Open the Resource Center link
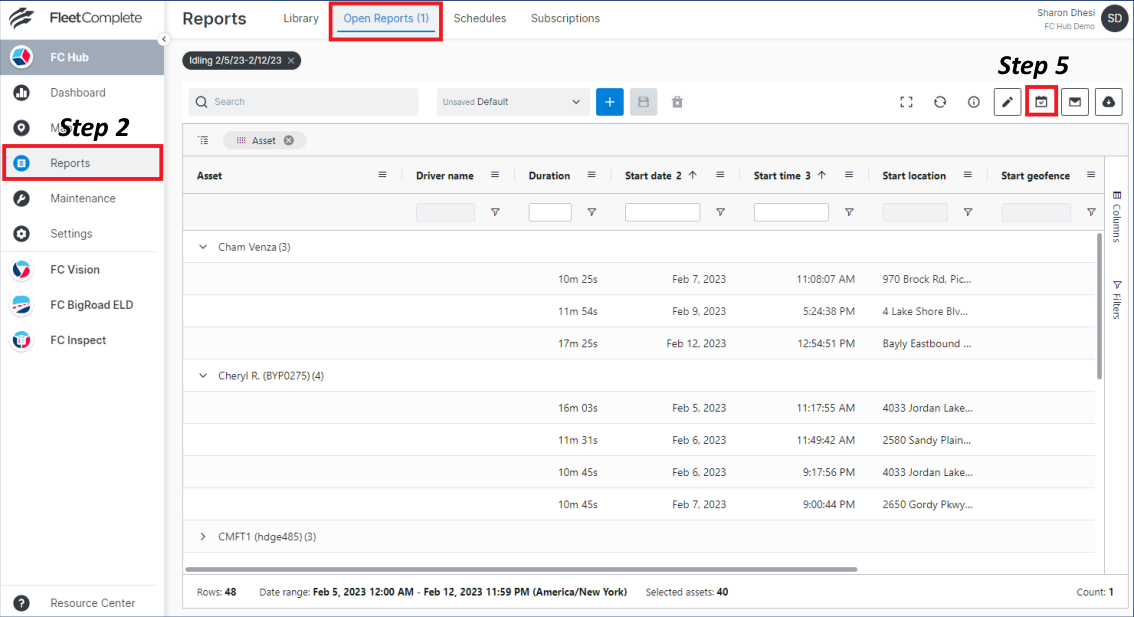Viewport: 1134px width, 617px height. click(92, 603)
